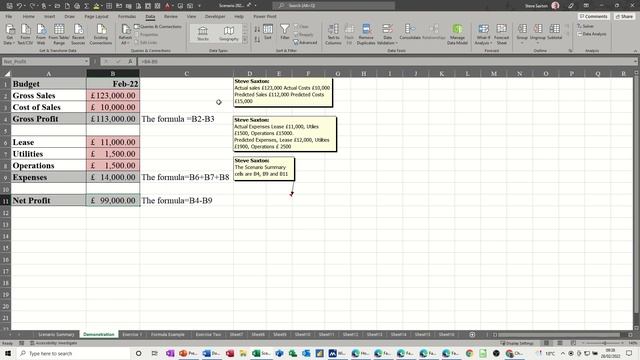Viewport: 640px width, 360px height.
Task: Switch to the Home tab
Action: click(x=29, y=16)
